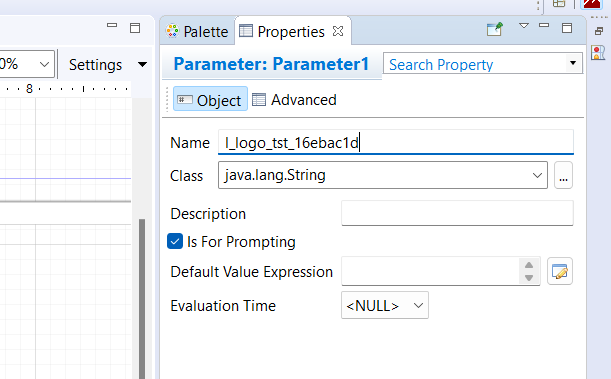This screenshot has height=379, width=611.
Task: Uncheck the Is For Prompting checkbox
Action: point(175,242)
